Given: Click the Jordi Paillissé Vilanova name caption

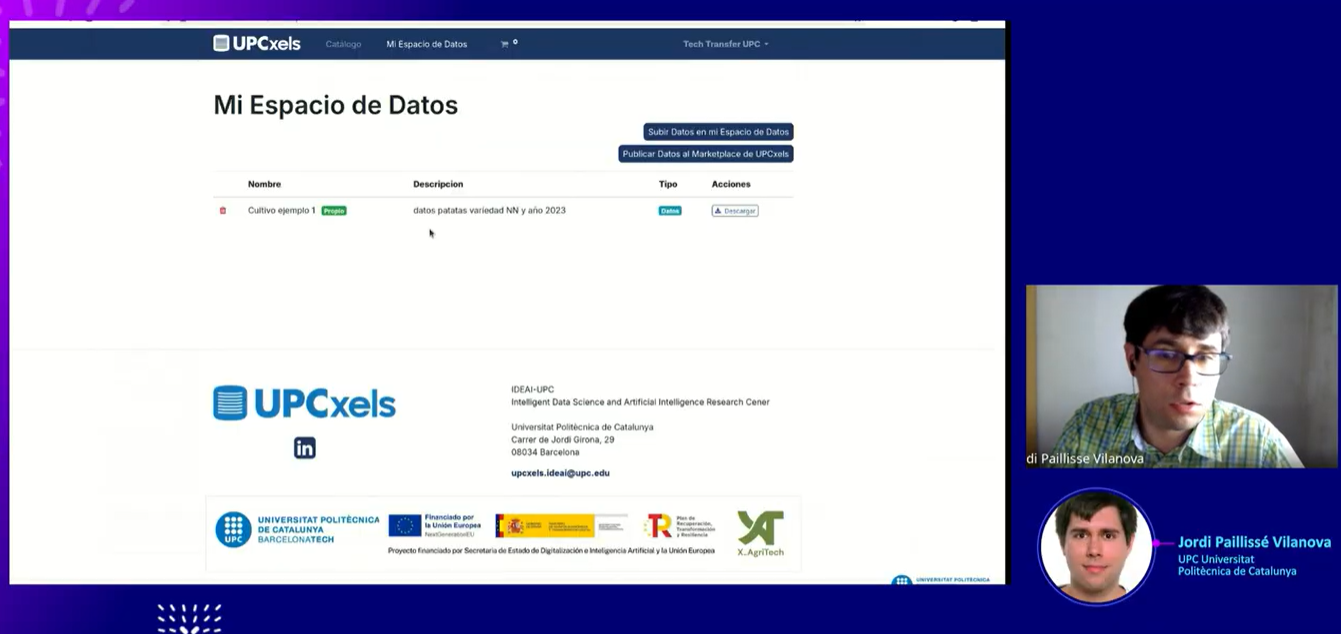Looking at the screenshot, I should [1254, 542].
